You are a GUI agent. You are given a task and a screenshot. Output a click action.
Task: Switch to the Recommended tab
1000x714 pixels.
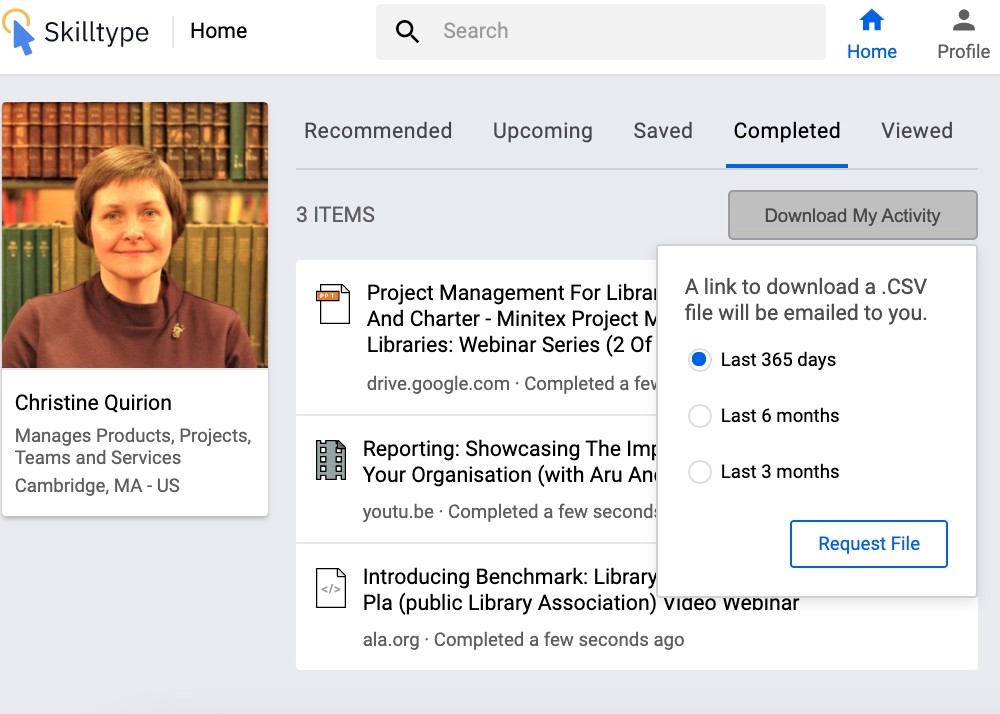(378, 131)
